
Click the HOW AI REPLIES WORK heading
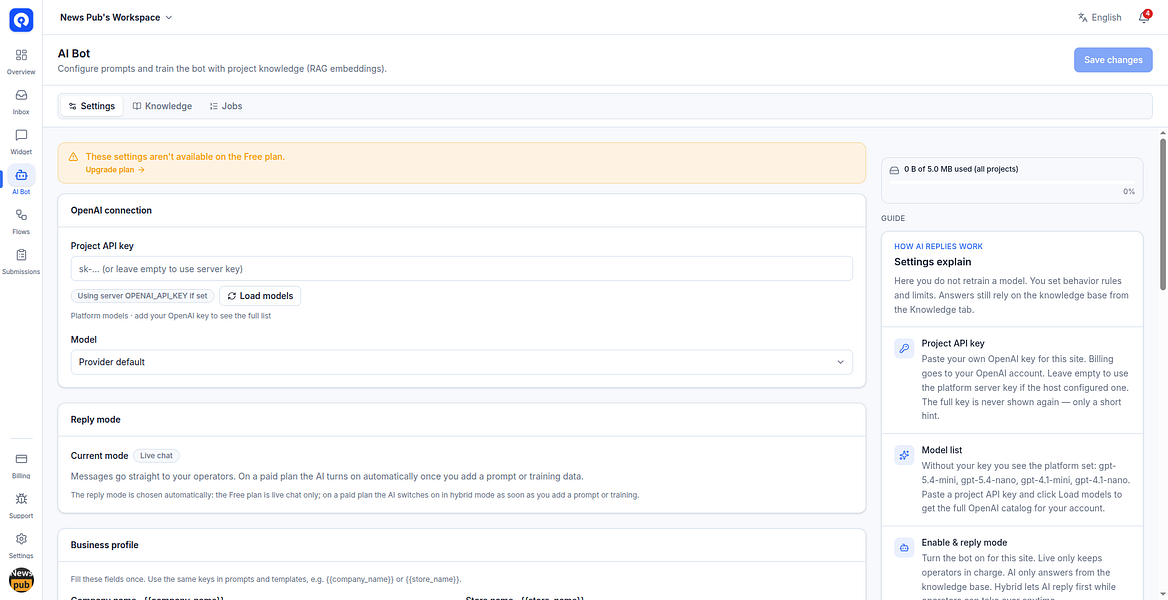click(939, 246)
